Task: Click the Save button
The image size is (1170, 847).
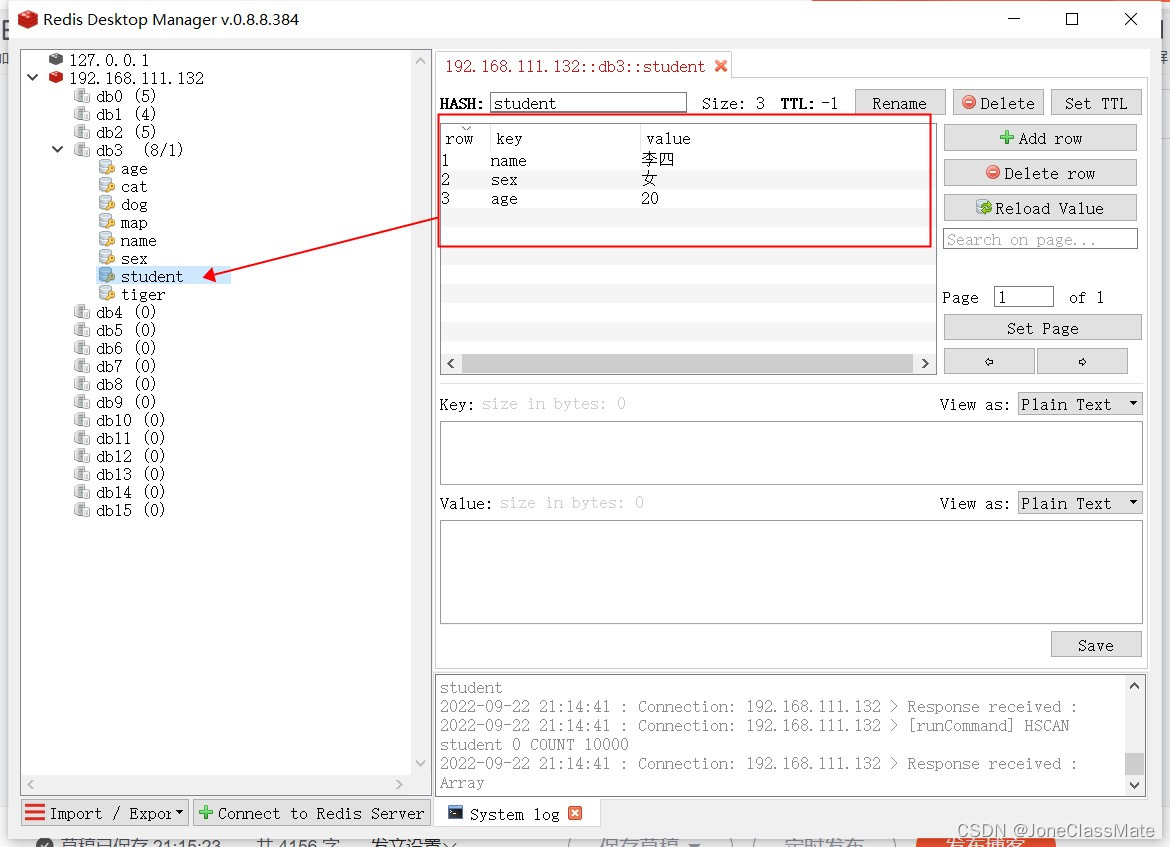Action: click(x=1096, y=645)
